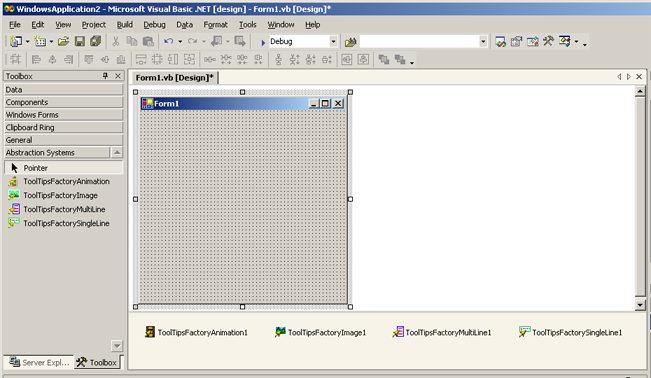Click the Send to Back icon
The width and height of the screenshot is (651, 378).
[x=400, y=60]
